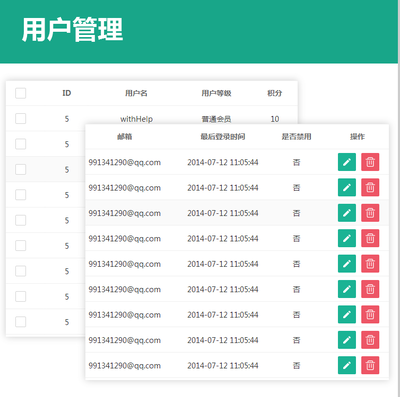The height and width of the screenshot is (397, 400).
Task: Edit the user in the eighth row
Action: 347,340
